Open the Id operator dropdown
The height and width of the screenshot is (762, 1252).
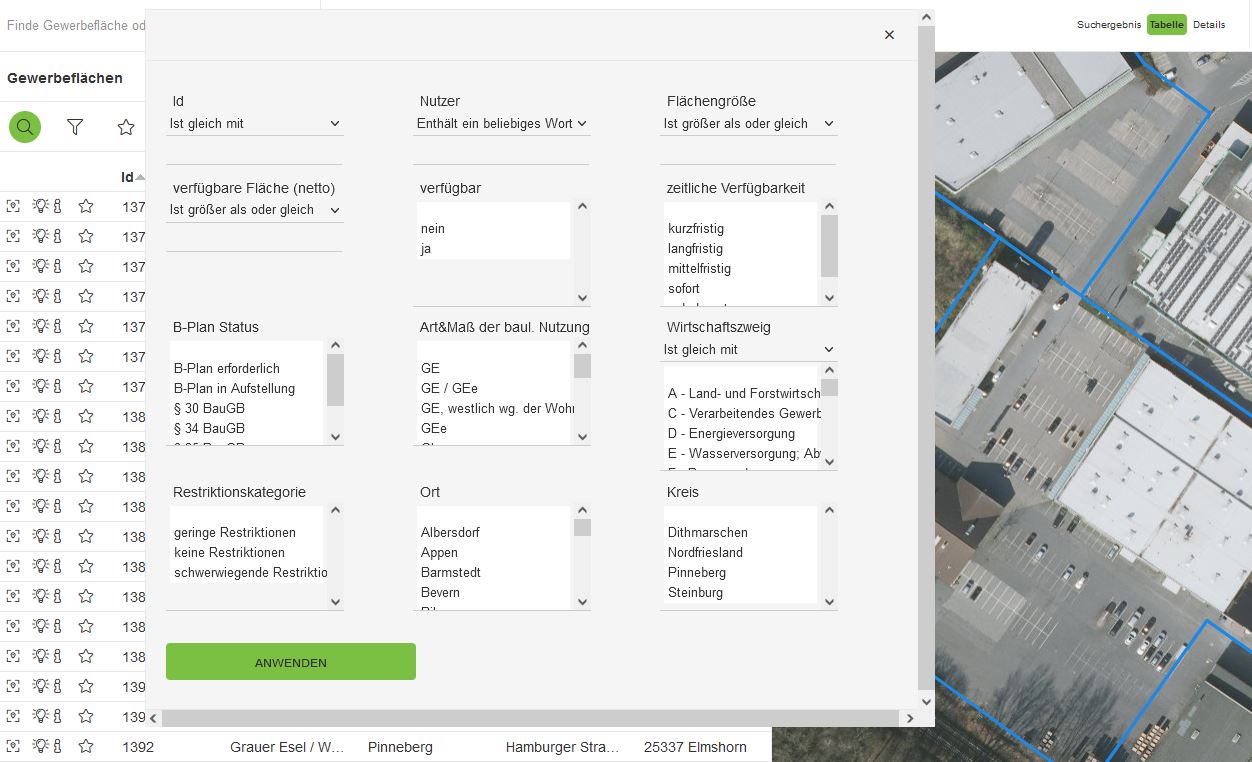click(x=255, y=124)
